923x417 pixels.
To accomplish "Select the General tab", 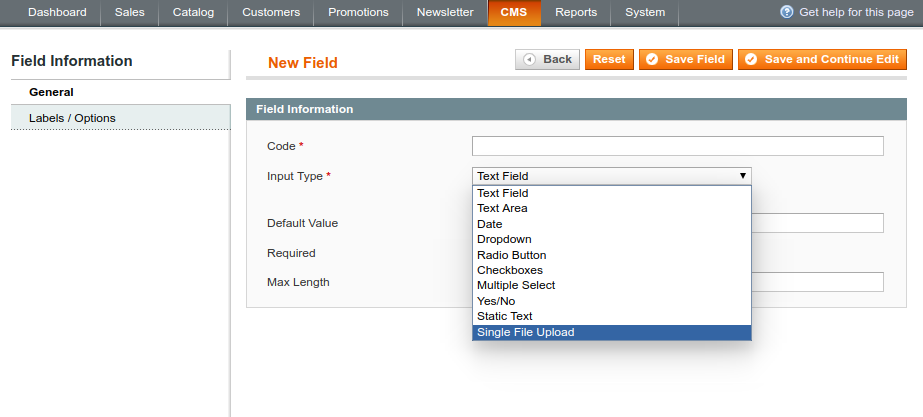I will point(51,92).
